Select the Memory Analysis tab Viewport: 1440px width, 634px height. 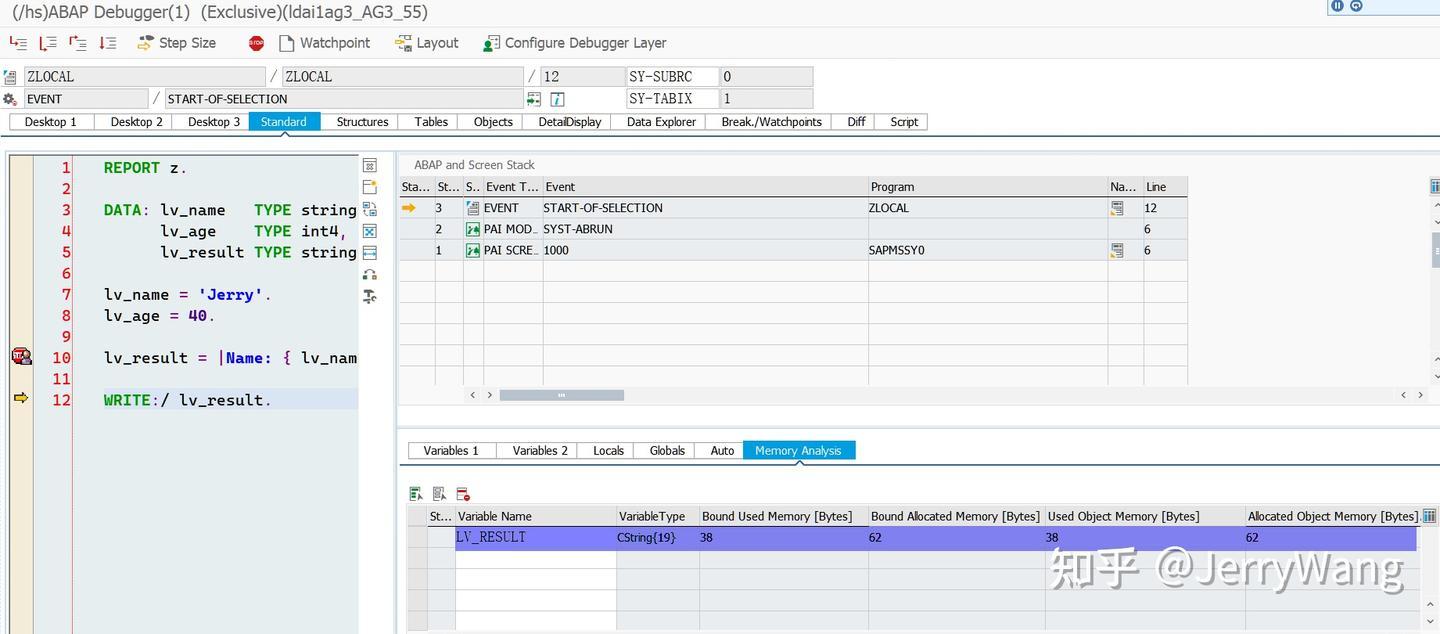(798, 451)
